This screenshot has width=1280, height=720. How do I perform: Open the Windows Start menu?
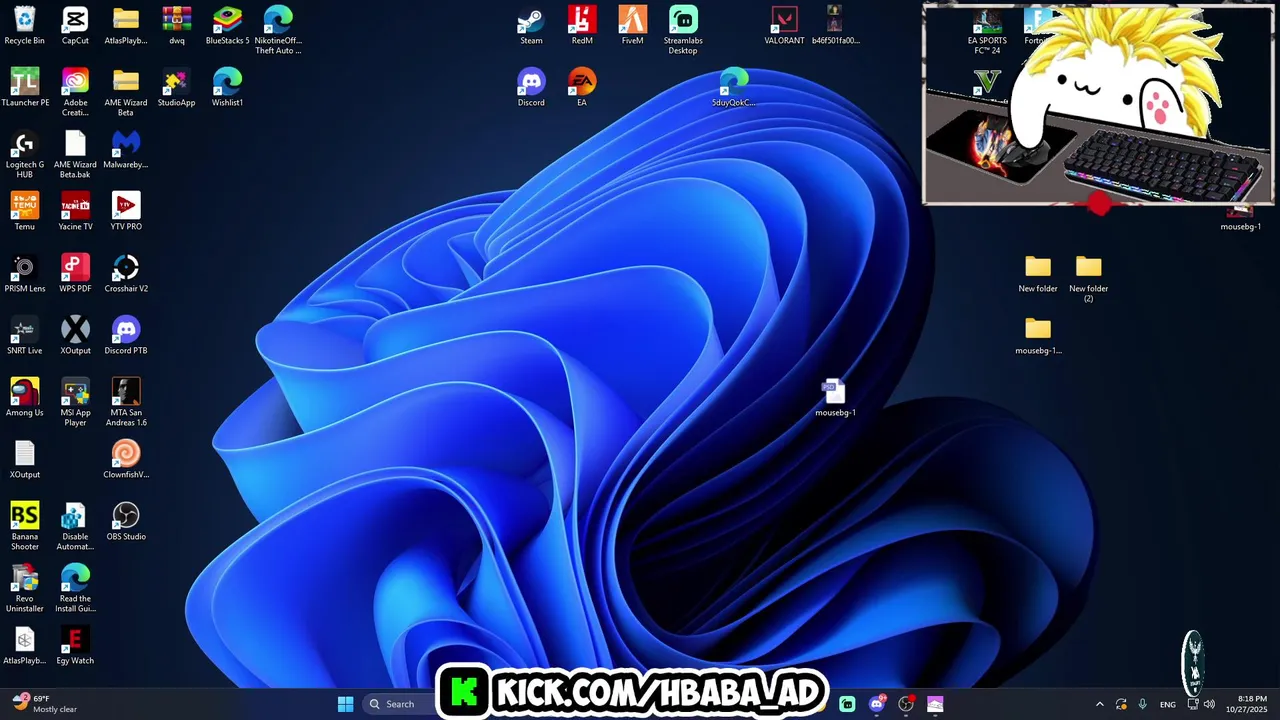[345, 704]
